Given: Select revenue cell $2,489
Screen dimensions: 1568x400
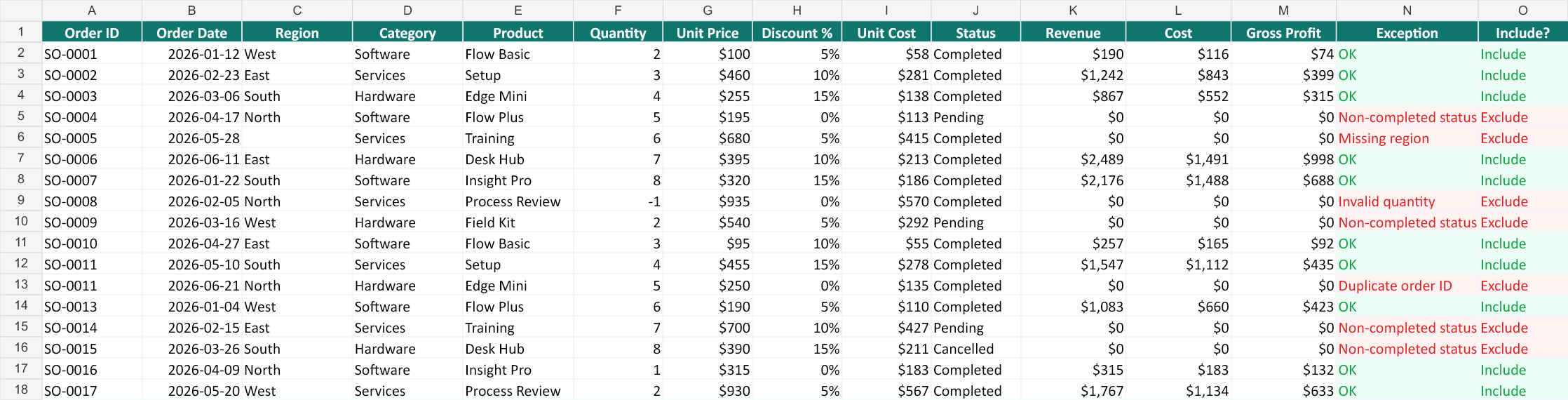Looking at the screenshot, I should (x=1073, y=159).
